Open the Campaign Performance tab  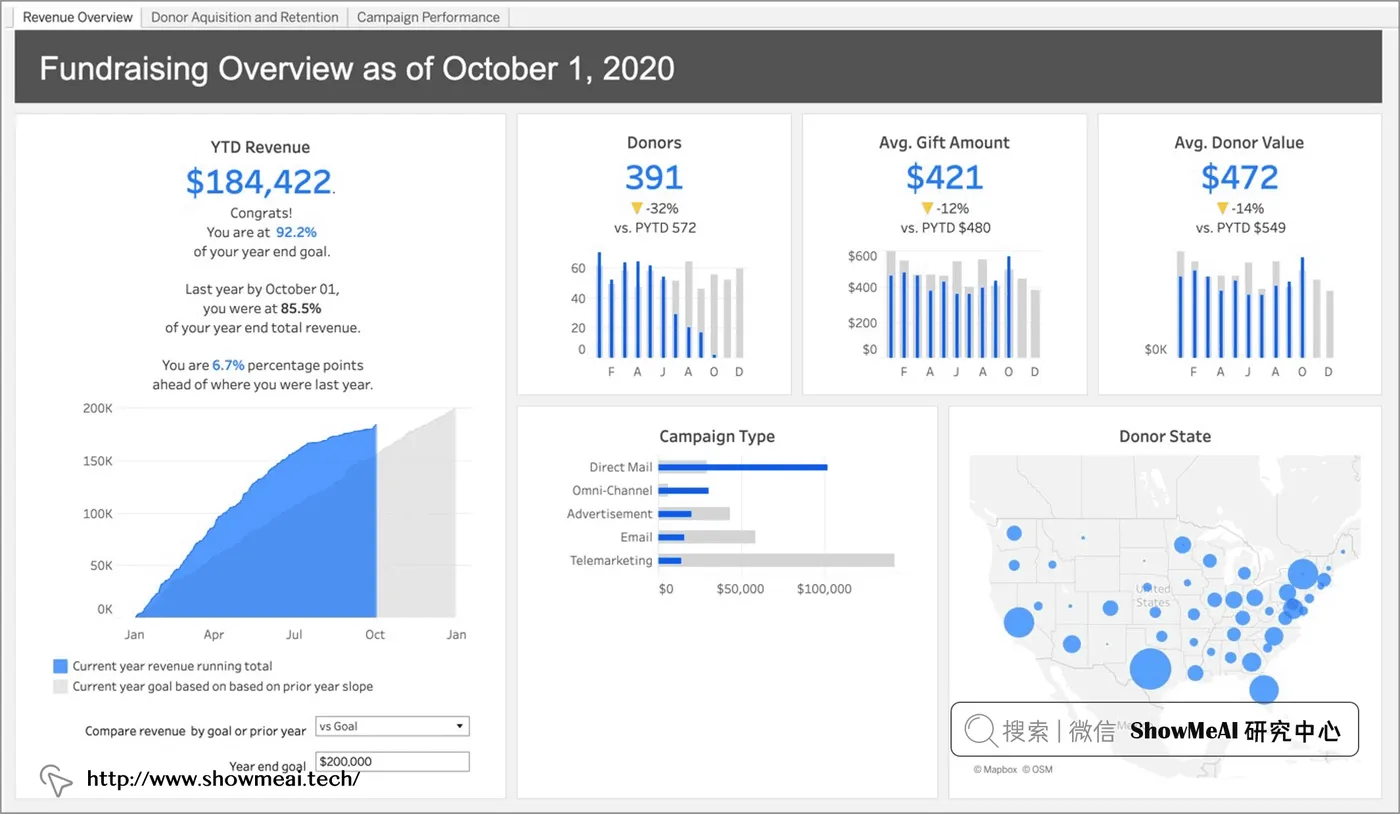pos(428,17)
